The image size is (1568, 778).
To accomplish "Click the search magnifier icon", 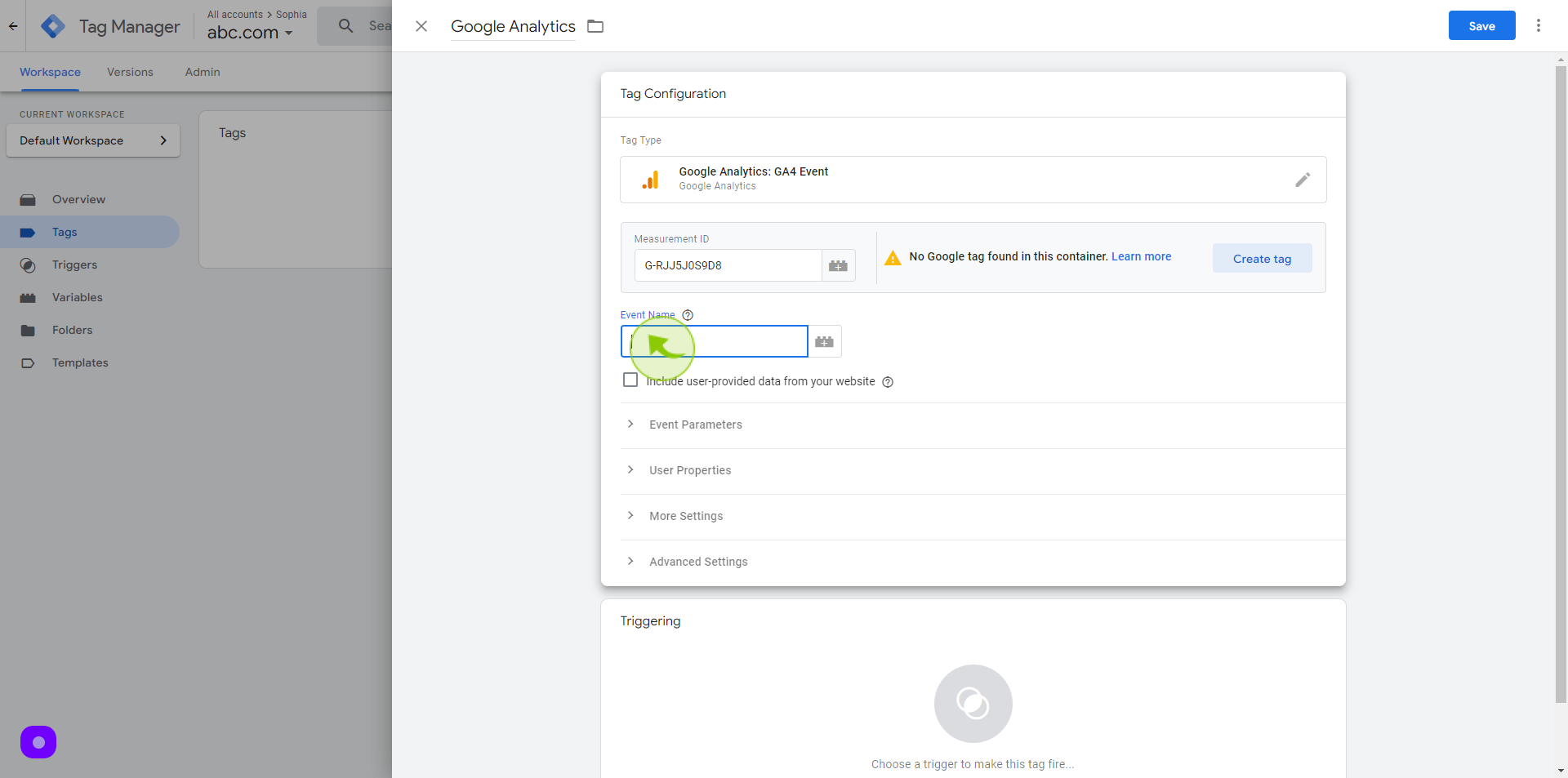I will click(346, 26).
